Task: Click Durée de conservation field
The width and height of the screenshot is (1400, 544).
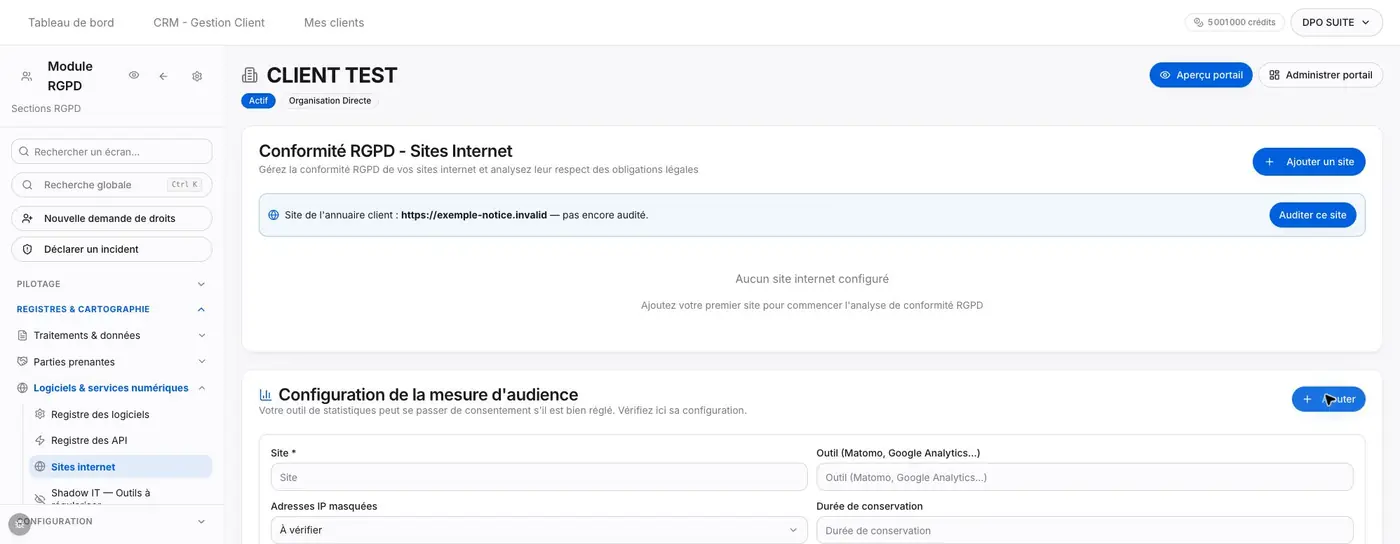Action: [x=1085, y=530]
